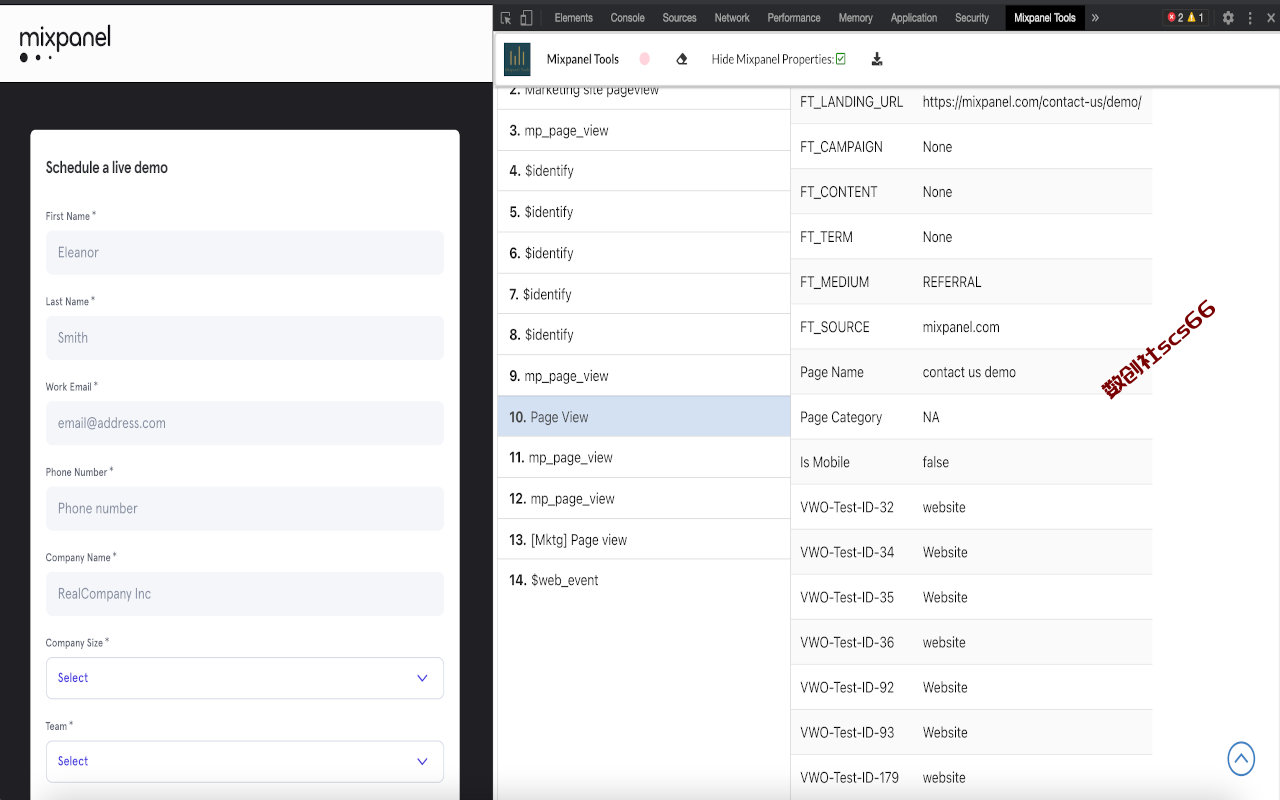Open the Company Size dropdown
The image size is (1280, 800).
click(245, 678)
